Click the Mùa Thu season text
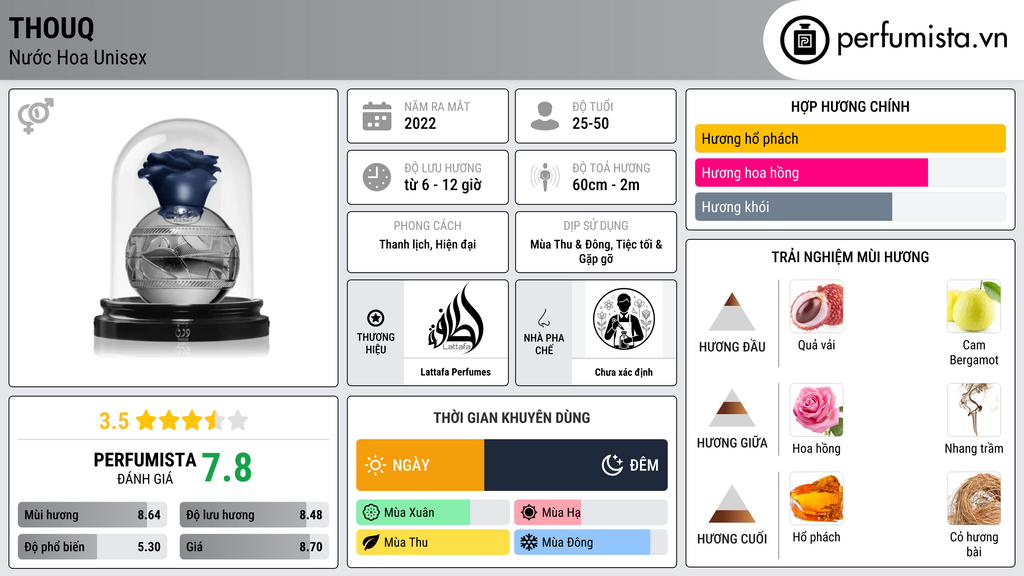Screen dimensions: 1024x576 (406, 543)
